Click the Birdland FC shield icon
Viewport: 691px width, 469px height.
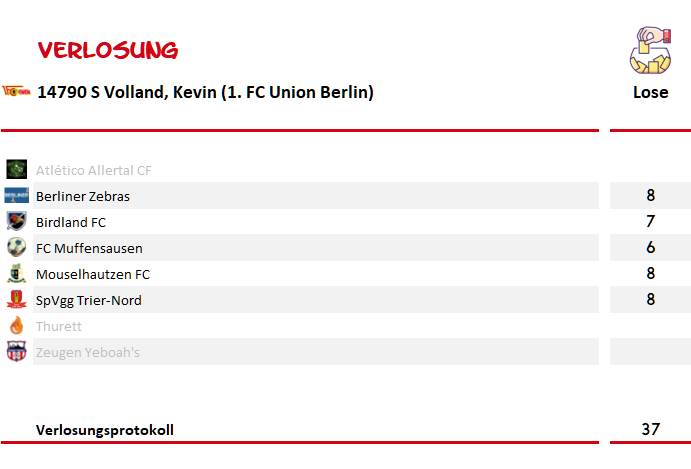coord(16,221)
